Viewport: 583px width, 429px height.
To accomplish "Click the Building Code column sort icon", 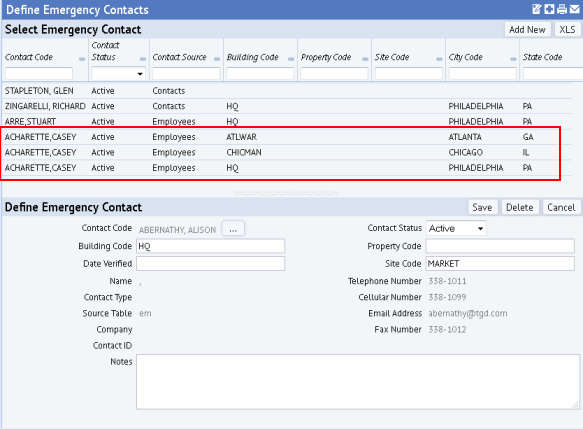I will tap(291, 59).
